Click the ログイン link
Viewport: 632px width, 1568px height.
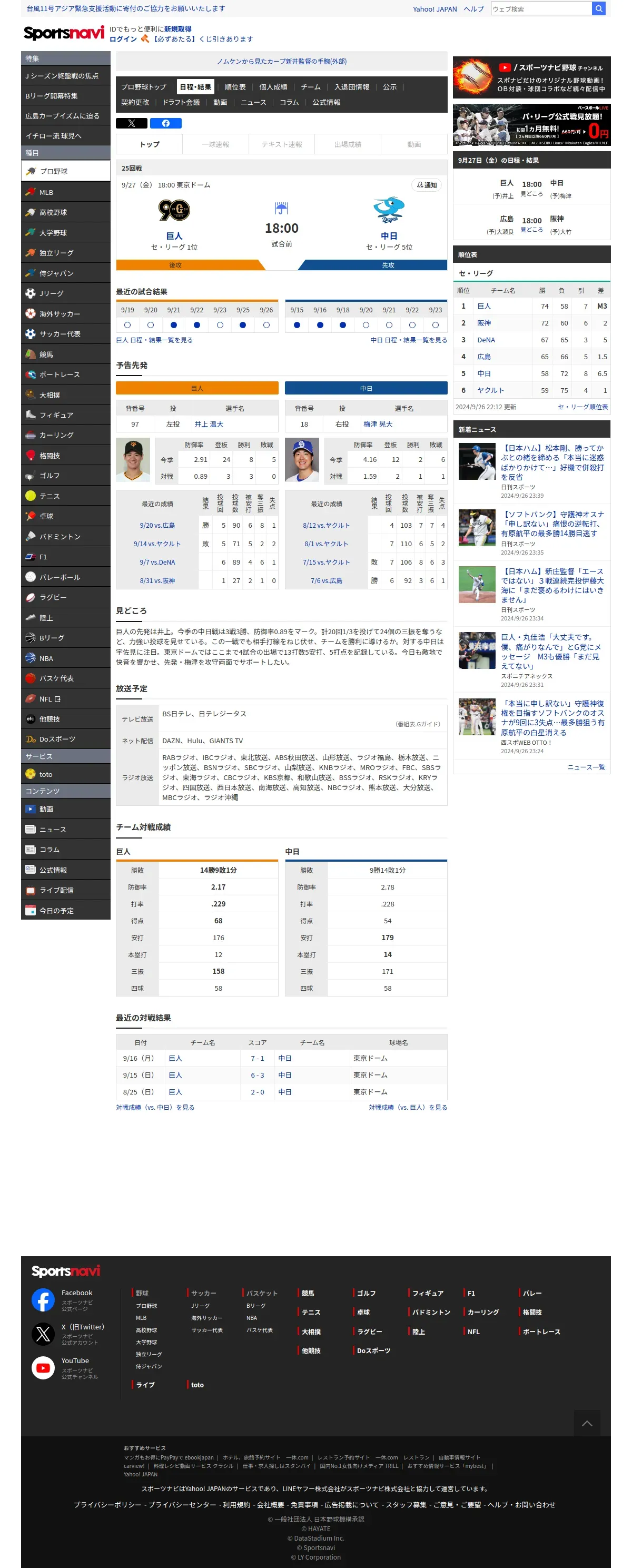[123, 39]
